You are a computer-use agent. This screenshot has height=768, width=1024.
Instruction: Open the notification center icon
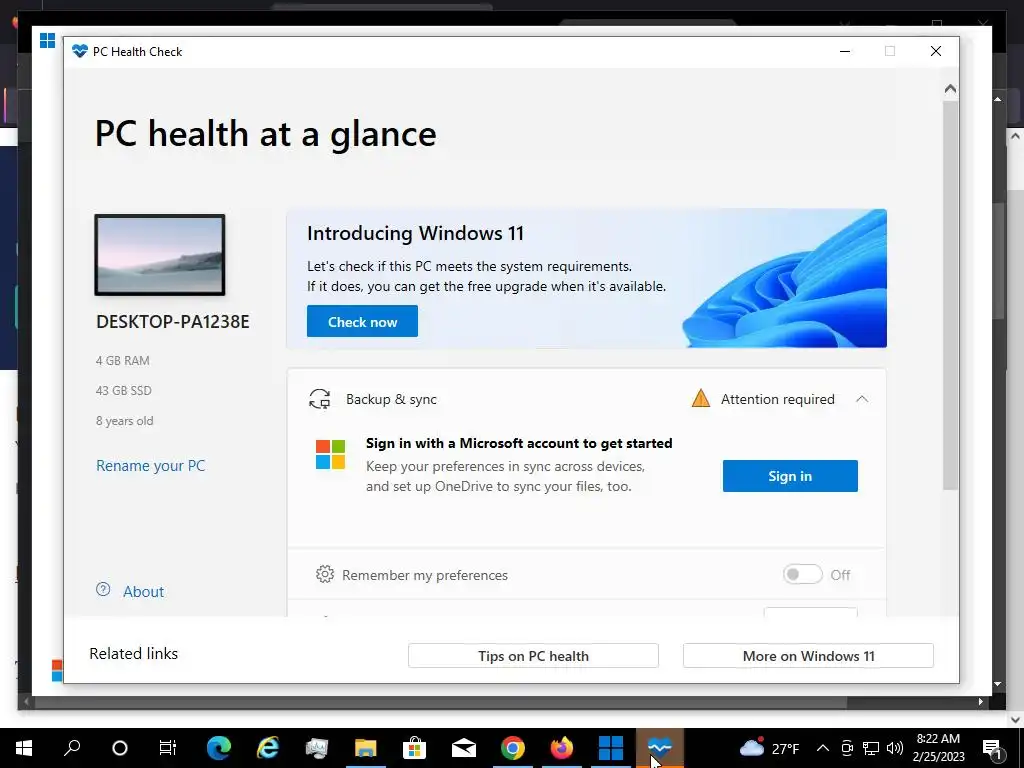pyautogui.click(x=992, y=748)
